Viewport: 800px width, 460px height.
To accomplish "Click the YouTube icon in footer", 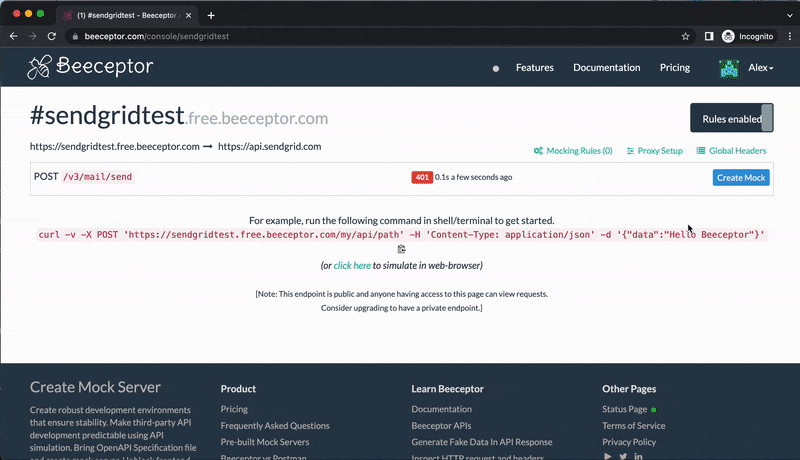I will [x=607, y=456].
